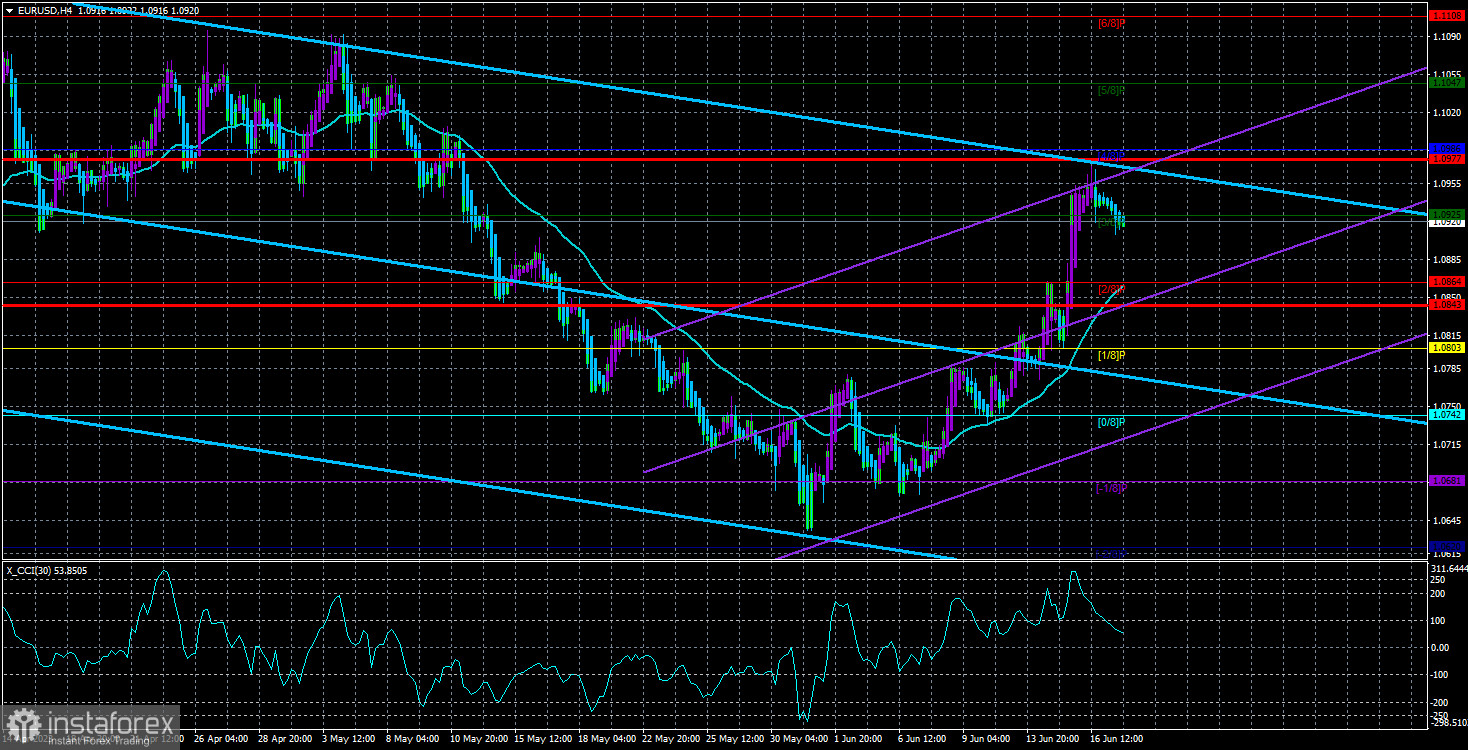This screenshot has height=750, width=1468.
Task: Select the cyan 1.0742 price level label
Action: pos(1448,414)
